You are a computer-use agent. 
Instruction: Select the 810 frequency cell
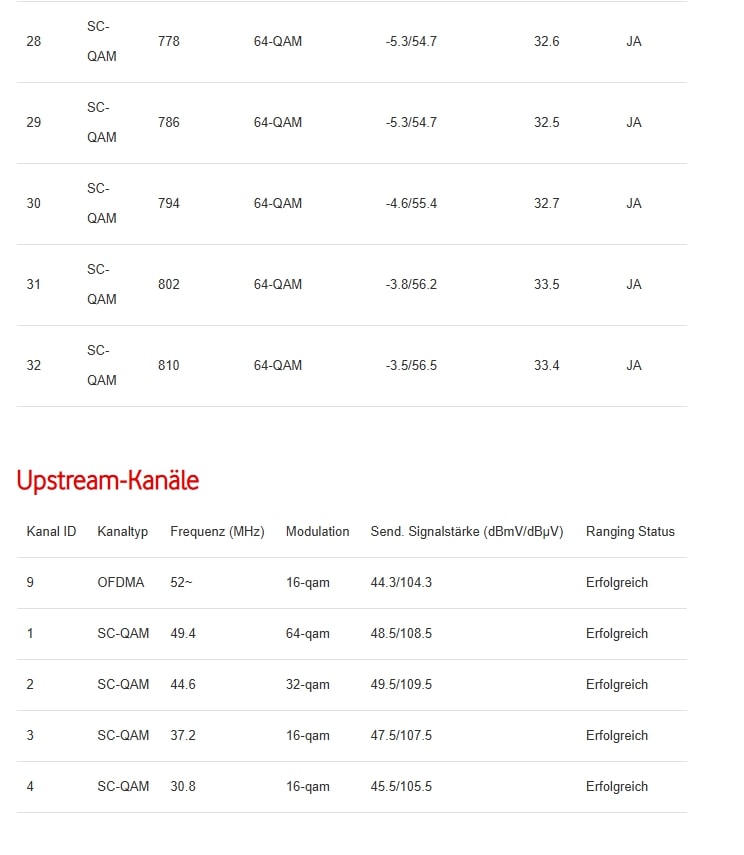(x=169, y=366)
